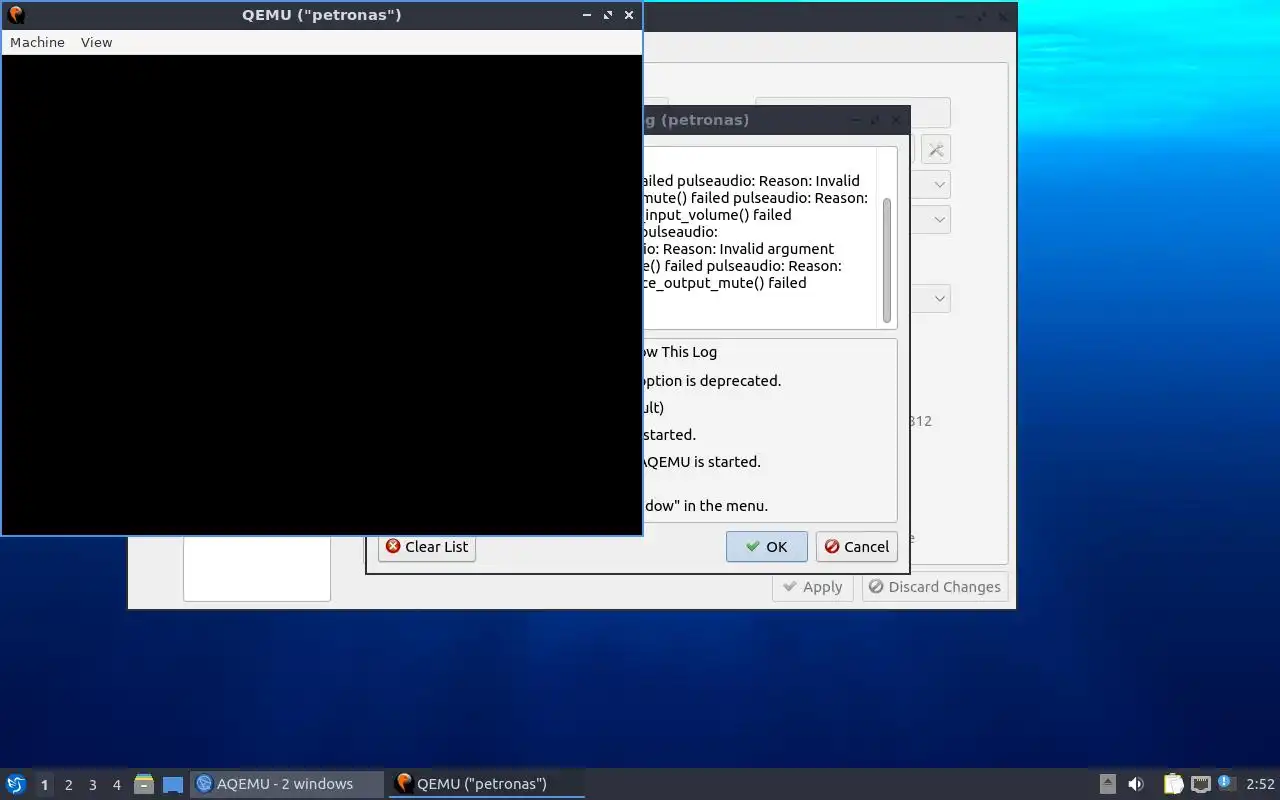This screenshot has height=800, width=1280.
Task: Expand the second combo box in AQEMU window
Action: pos(940,219)
